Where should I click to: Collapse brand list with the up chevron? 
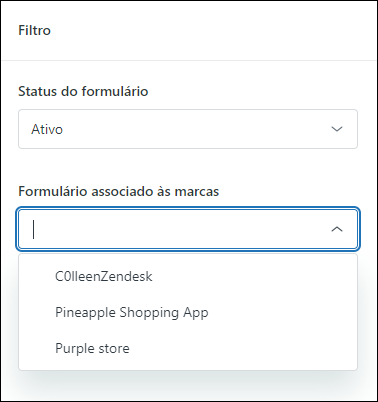tap(337, 229)
